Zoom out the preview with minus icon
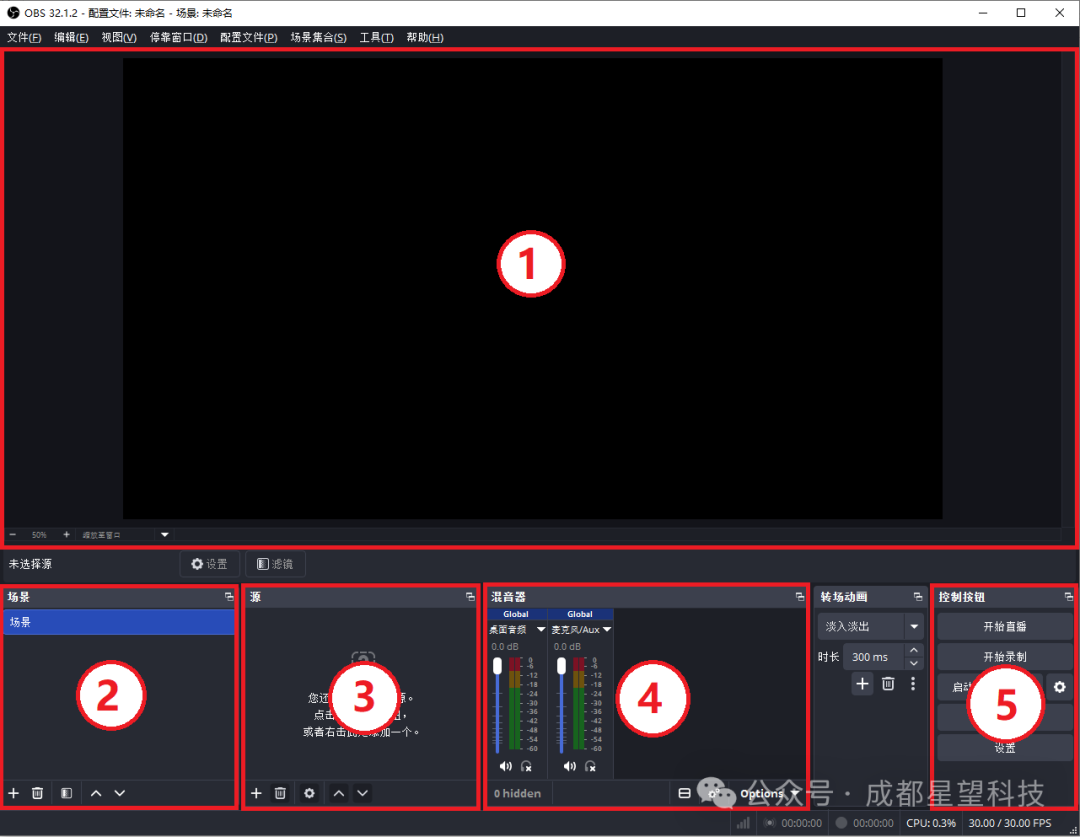 coord(12,535)
